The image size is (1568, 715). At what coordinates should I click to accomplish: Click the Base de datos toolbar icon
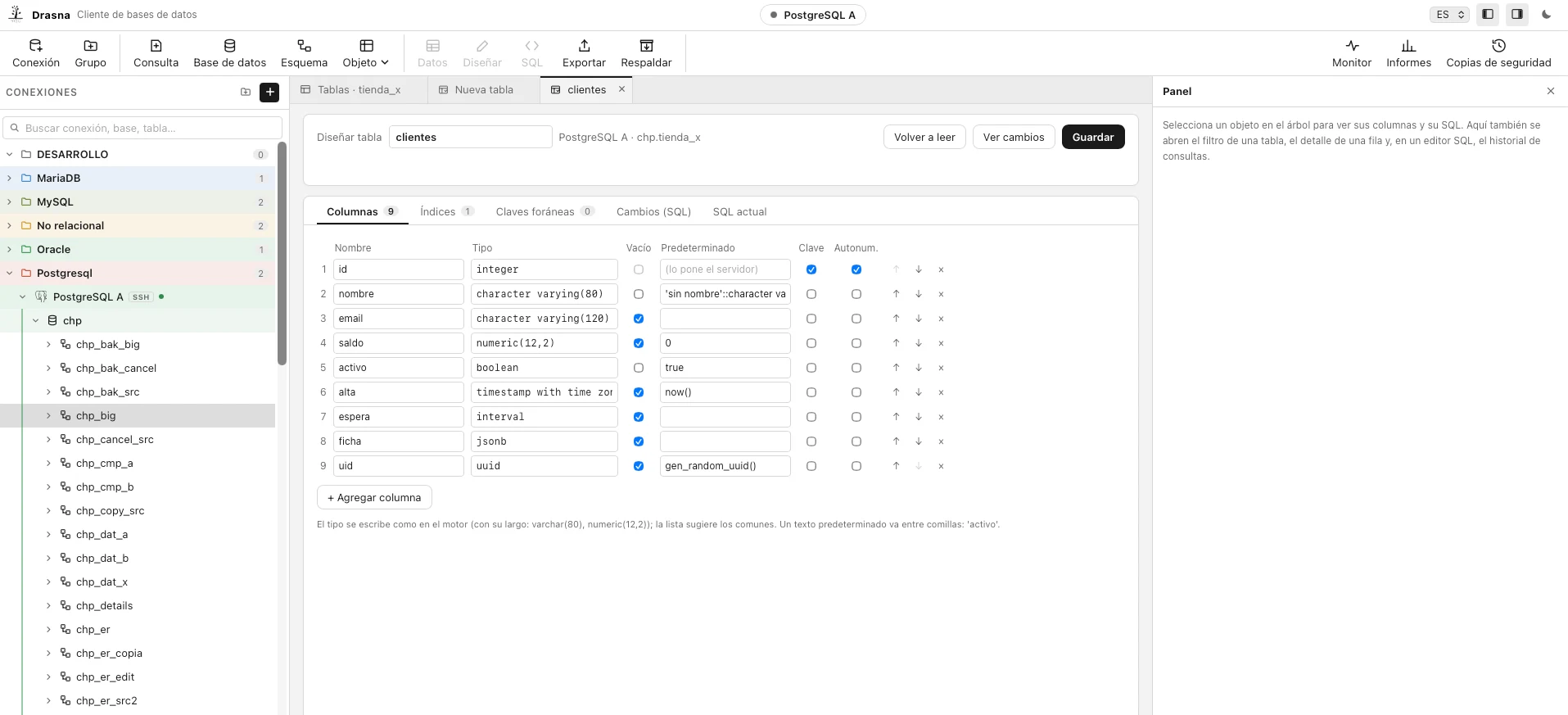230,53
